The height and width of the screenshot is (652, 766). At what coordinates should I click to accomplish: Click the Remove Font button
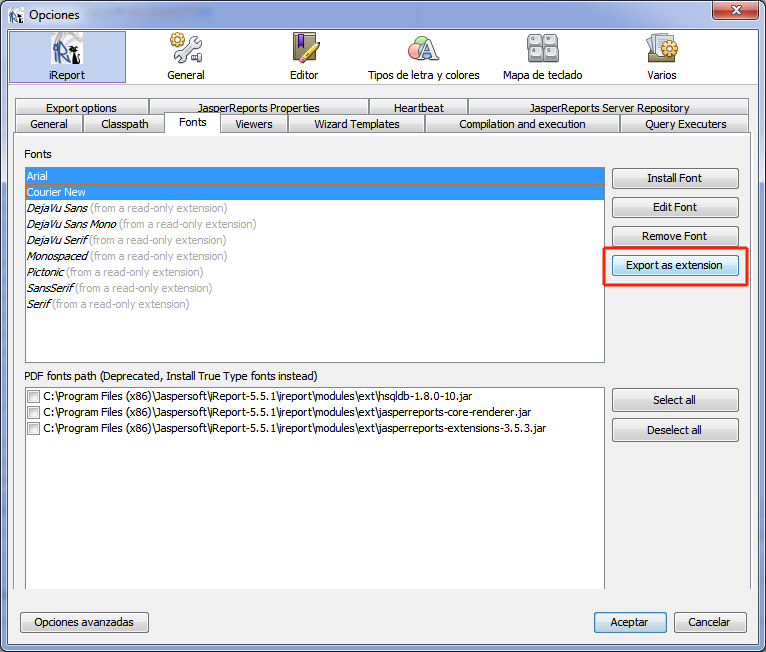coord(675,236)
